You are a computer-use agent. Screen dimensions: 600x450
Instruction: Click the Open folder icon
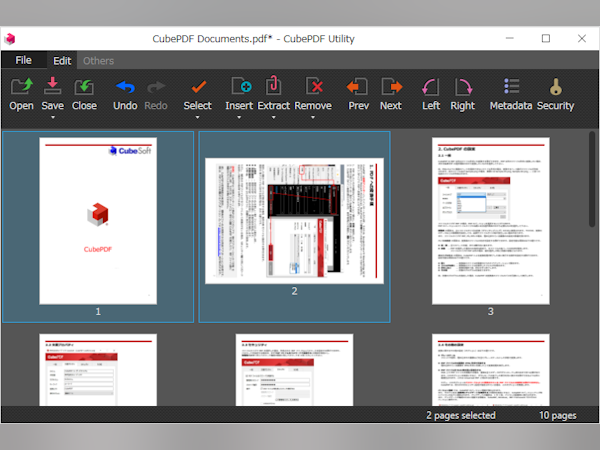pos(21,86)
